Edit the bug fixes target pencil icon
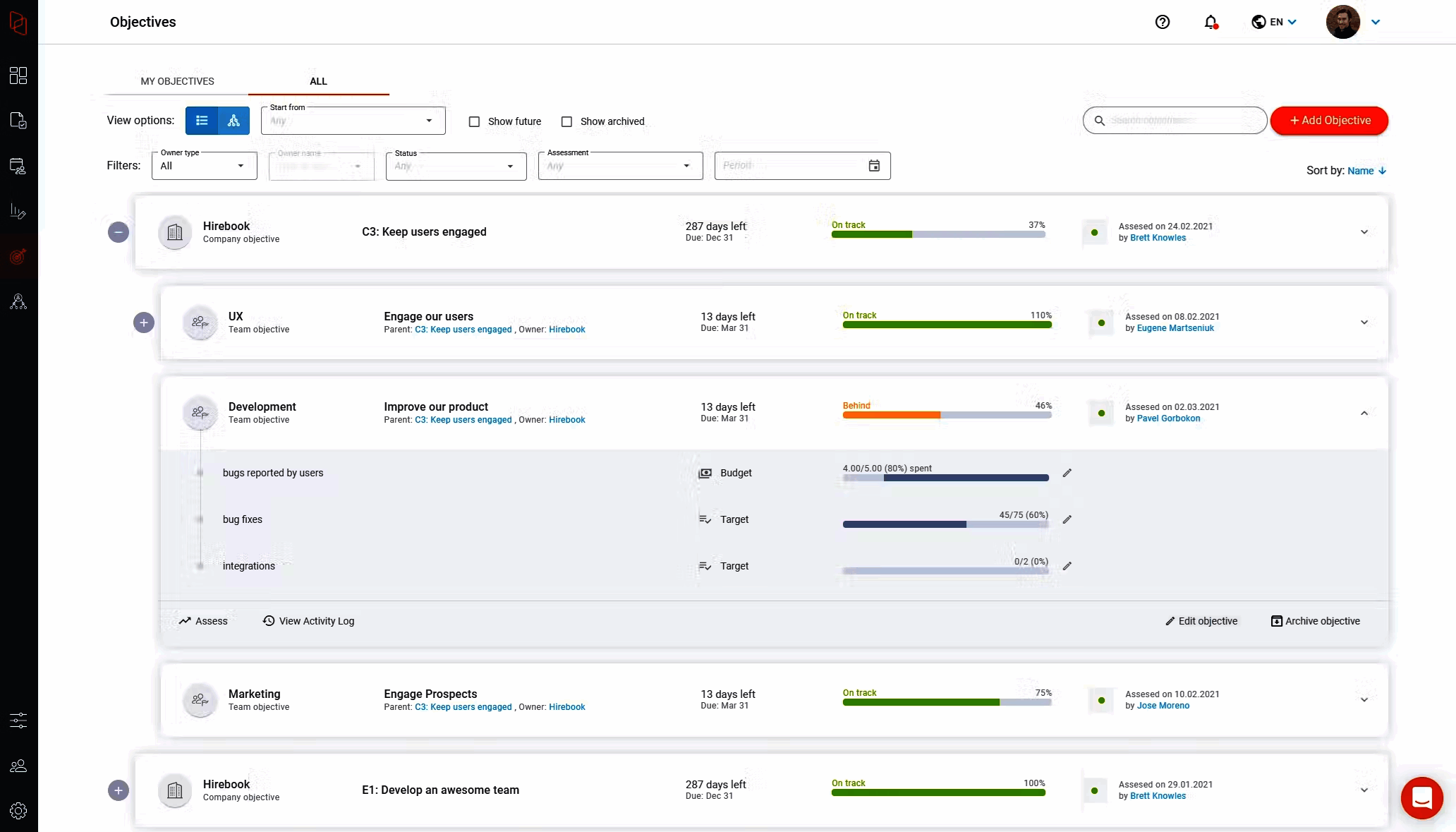1456x832 pixels. point(1067,519)
